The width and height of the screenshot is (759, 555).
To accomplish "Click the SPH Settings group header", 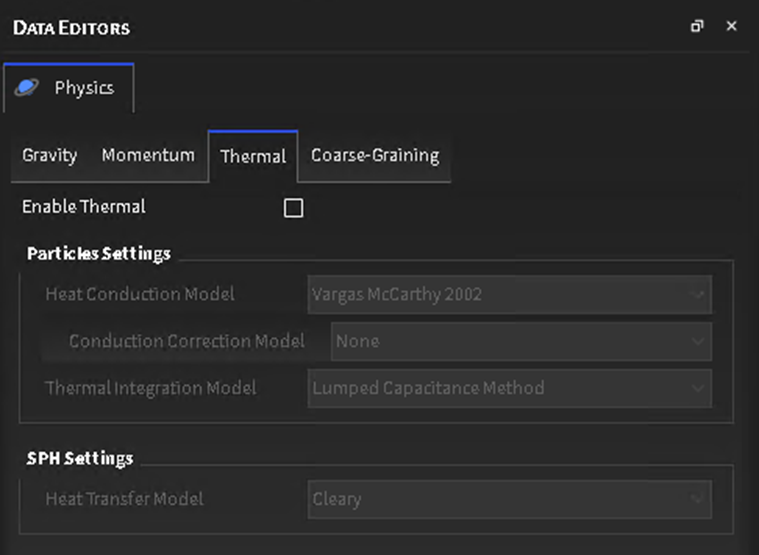I will tap(80, 458).
